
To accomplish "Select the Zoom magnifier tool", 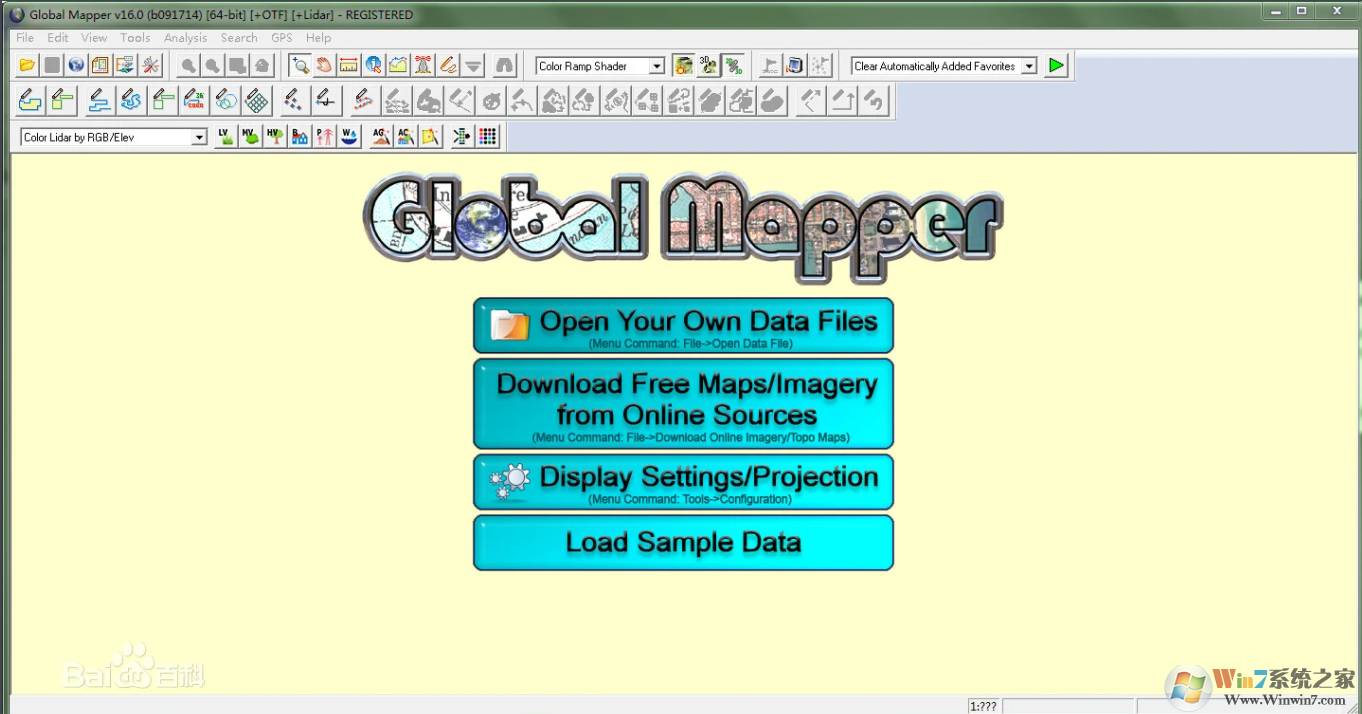I will (299, 65).
